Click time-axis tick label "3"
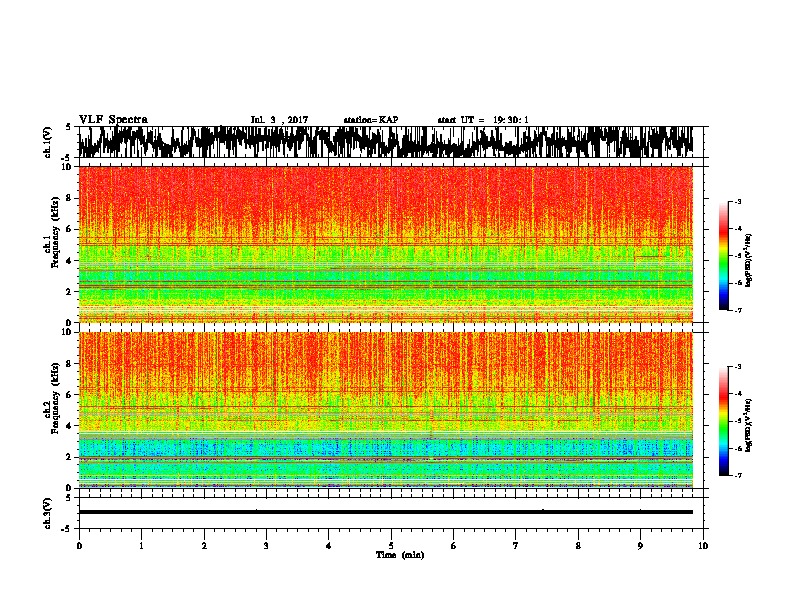This screenshot has width=792, height=612. [x=266, y=546]
